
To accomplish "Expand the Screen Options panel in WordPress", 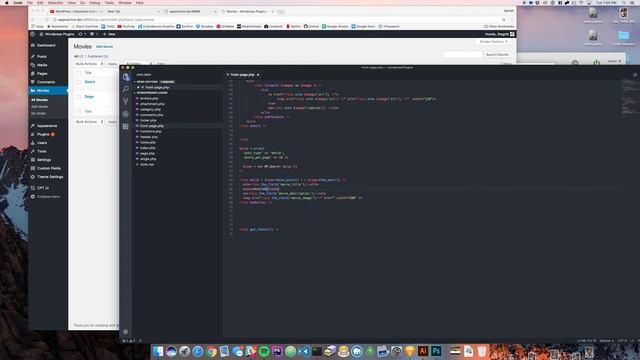I will tap(493, 42).
